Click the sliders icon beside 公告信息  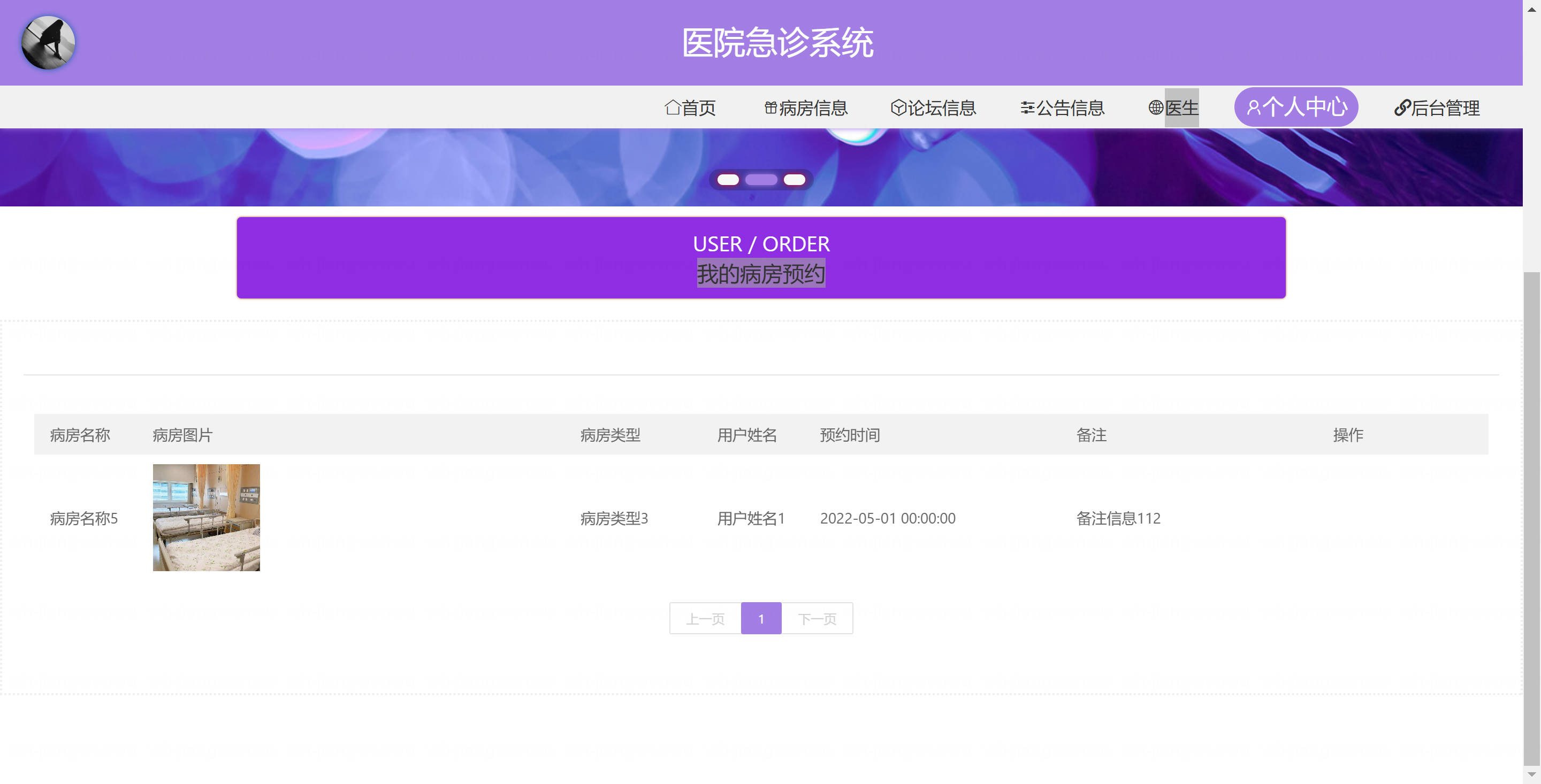click(x=1027, y=107)
